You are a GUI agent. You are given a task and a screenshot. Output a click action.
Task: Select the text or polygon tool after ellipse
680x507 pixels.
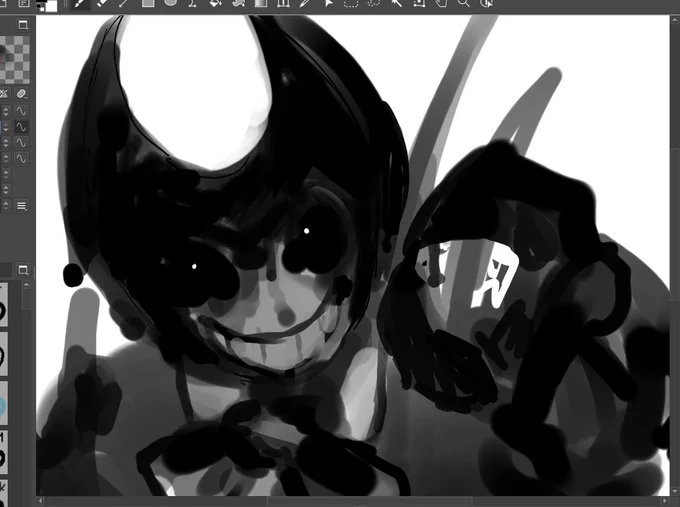[x=193, y=3]
